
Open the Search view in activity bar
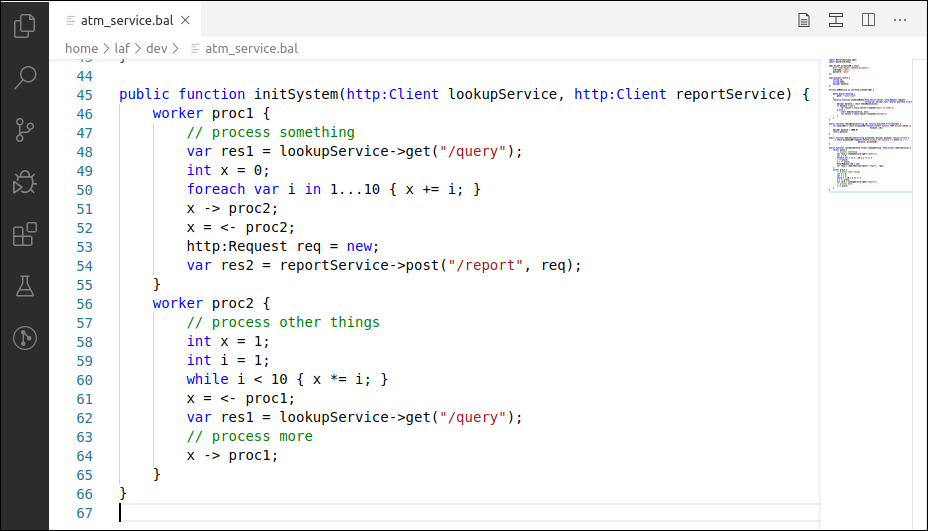tap(24, 78)
